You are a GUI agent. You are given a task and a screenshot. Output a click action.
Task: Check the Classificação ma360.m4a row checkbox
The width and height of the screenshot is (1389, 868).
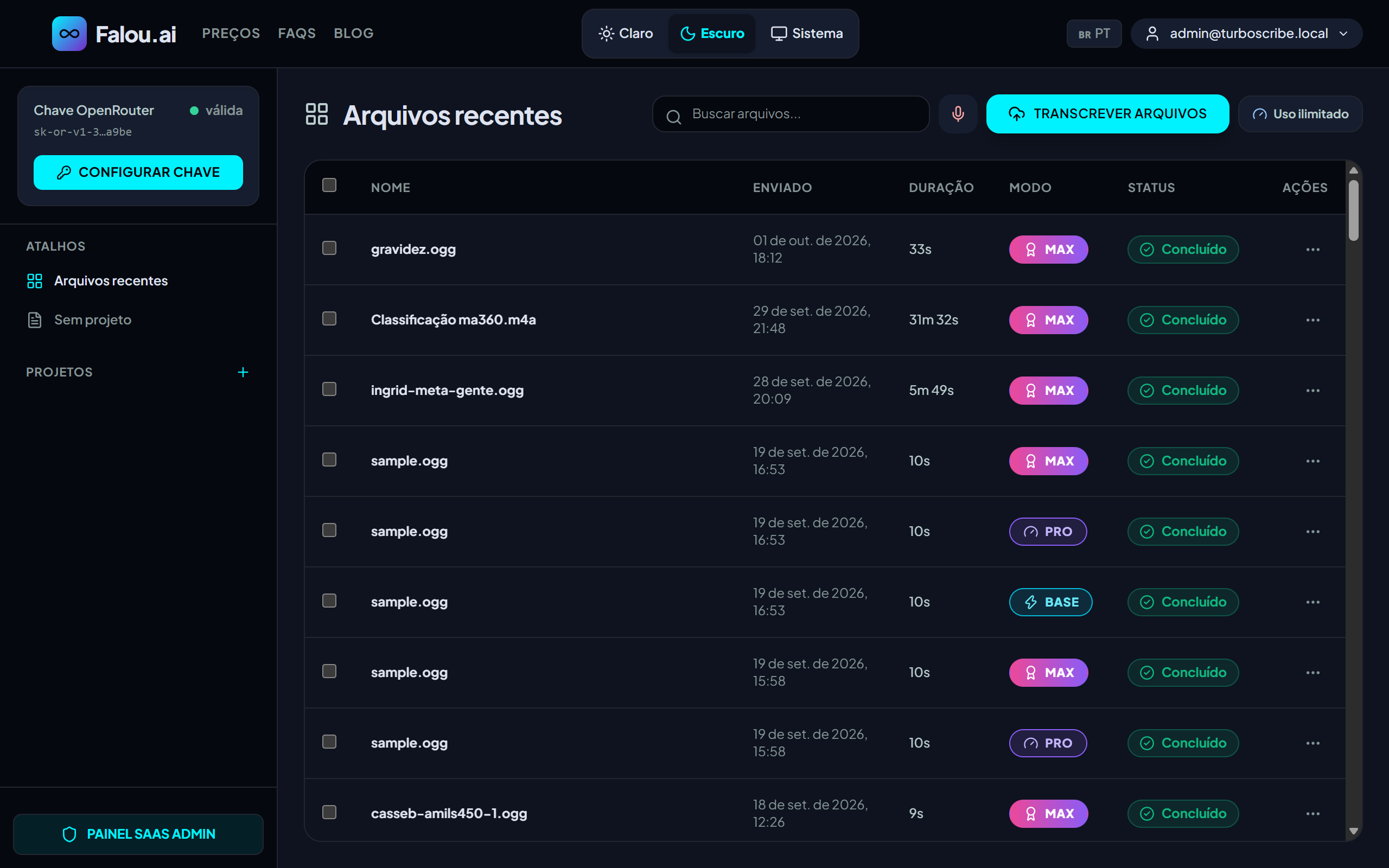point(329,318)
